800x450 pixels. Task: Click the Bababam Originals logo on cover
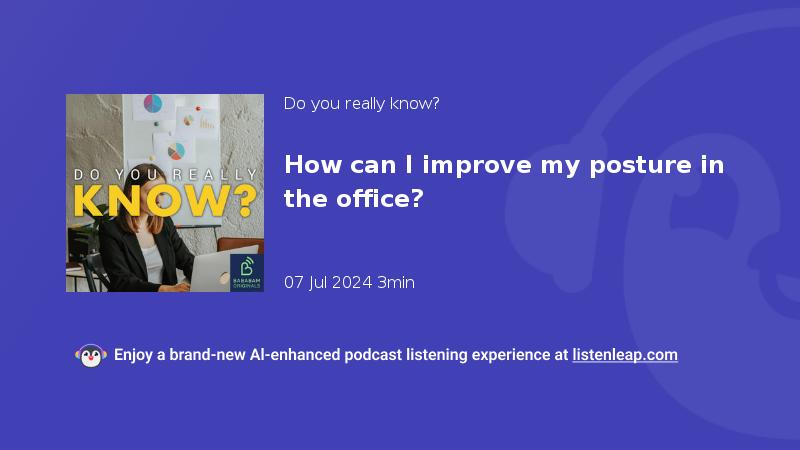[247, 273]
